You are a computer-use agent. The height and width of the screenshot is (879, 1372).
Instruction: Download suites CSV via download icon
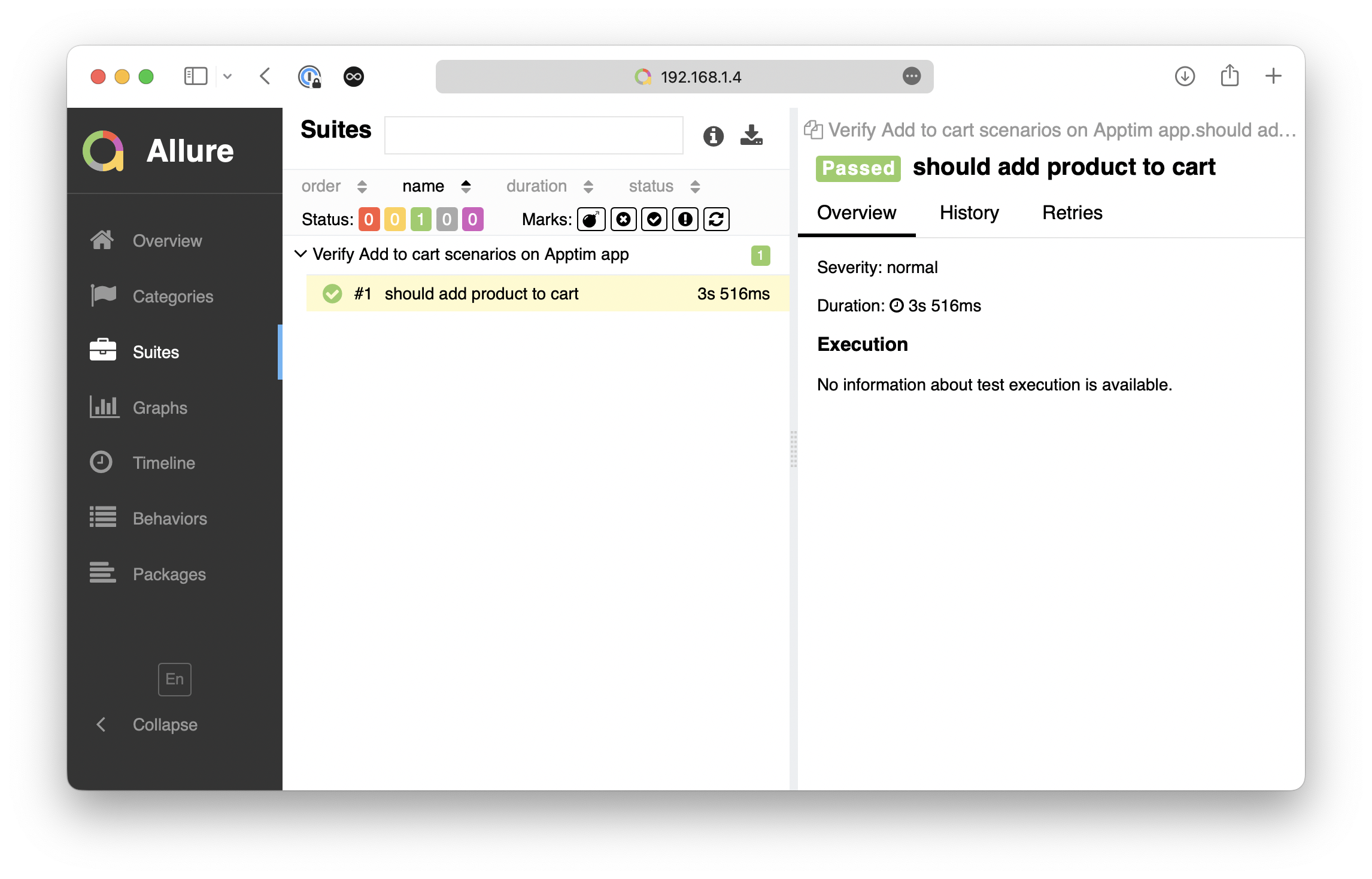751,135
